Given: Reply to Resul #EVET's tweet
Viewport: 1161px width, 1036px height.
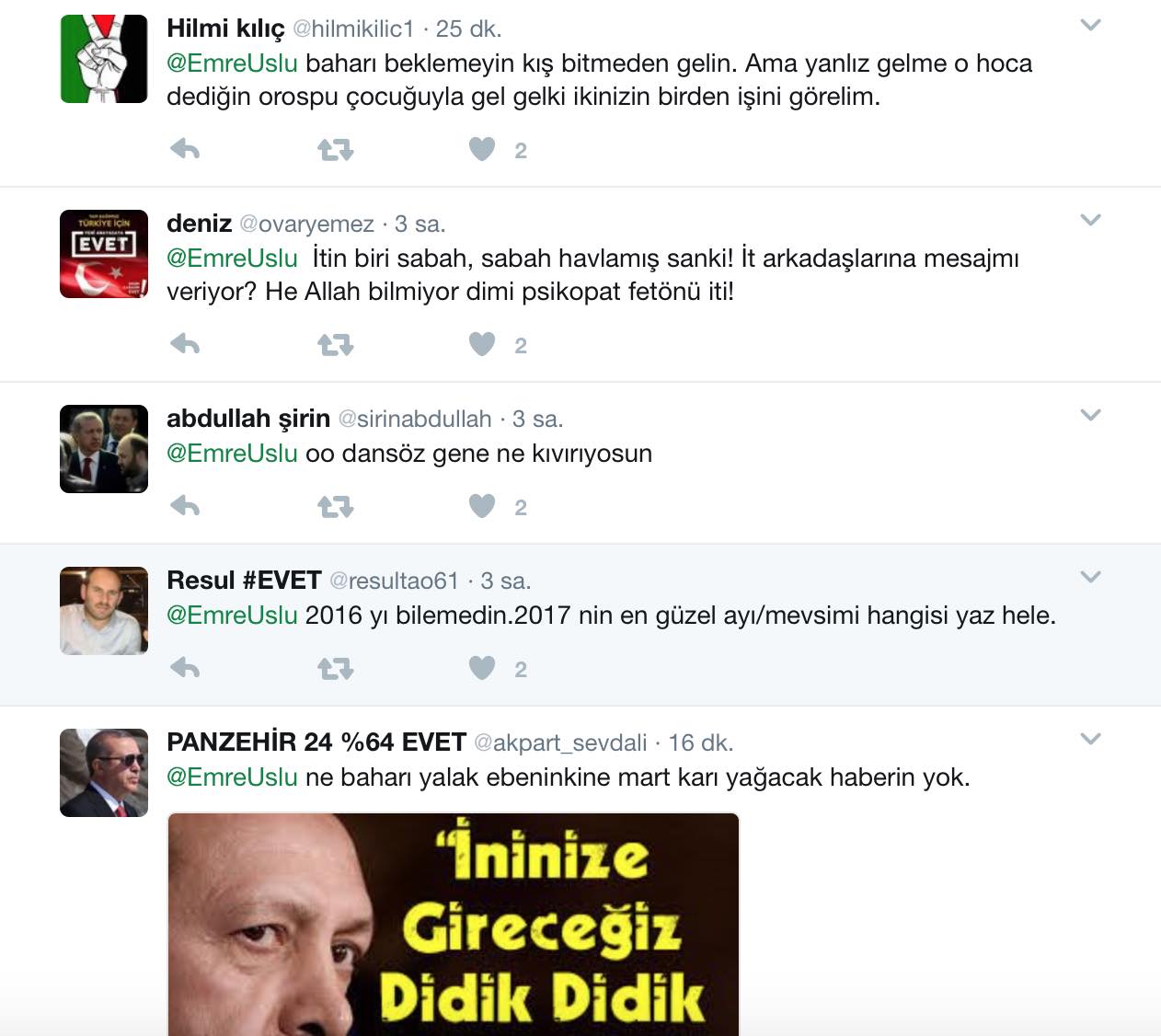Looking at the screenshot, I should 185,668.
